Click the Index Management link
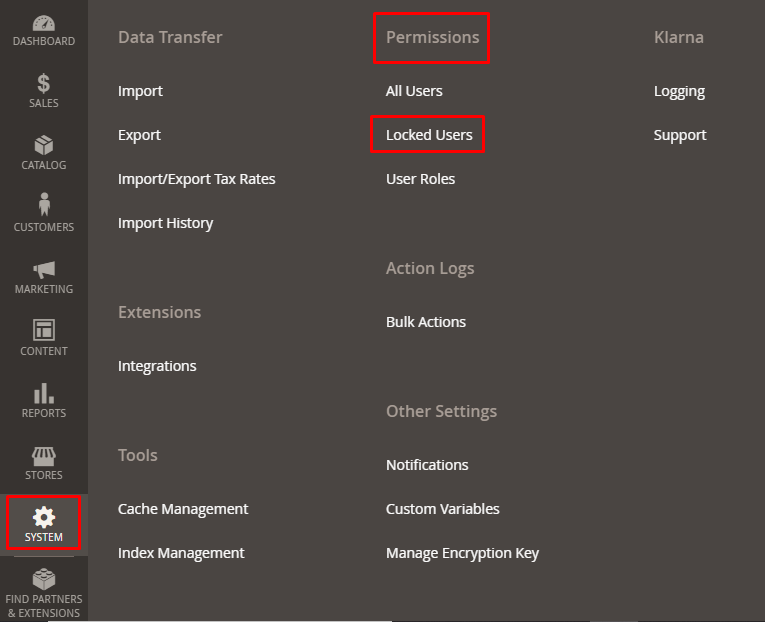765x622 pixels. click(181, 553)
